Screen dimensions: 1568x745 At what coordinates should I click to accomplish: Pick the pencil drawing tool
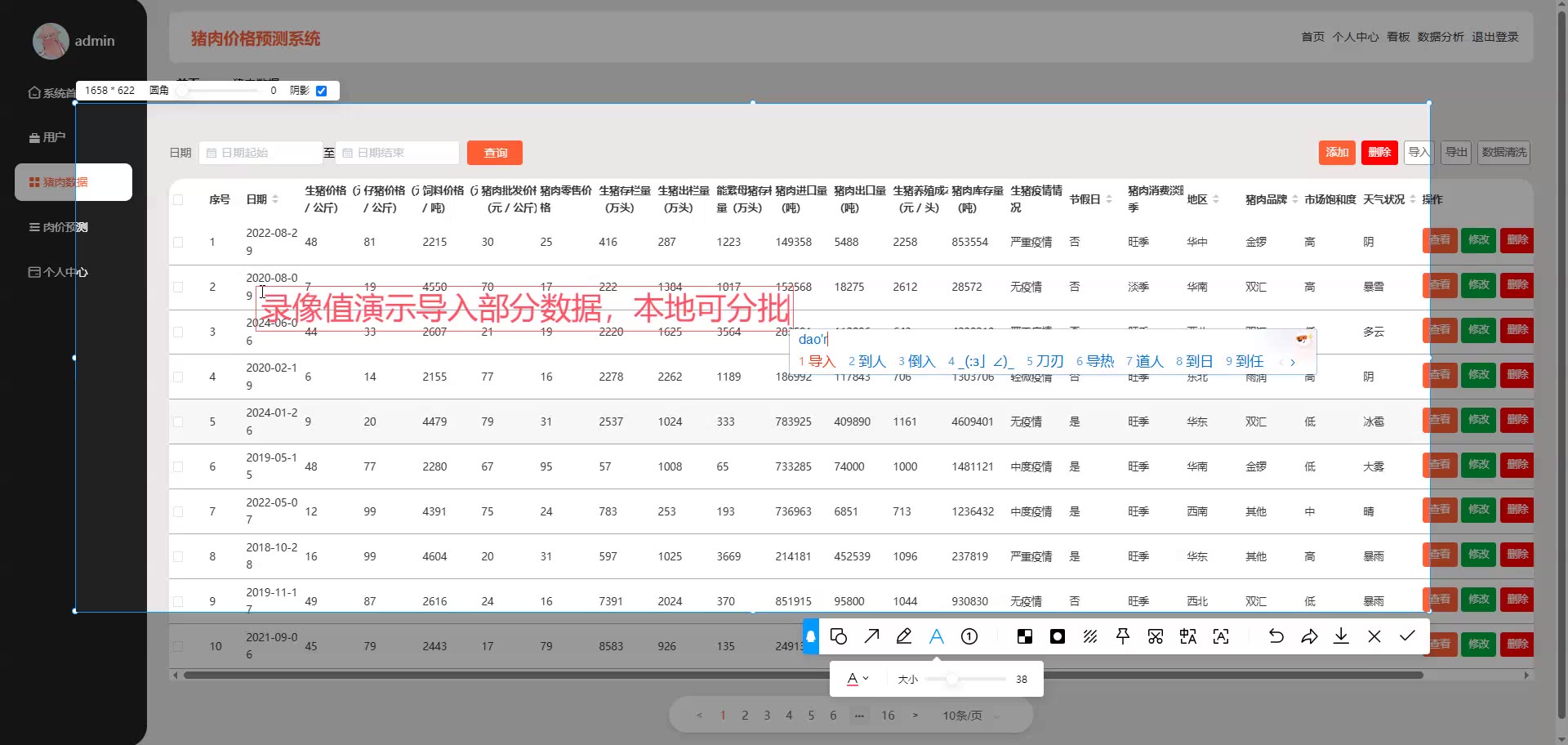(904, 636)
